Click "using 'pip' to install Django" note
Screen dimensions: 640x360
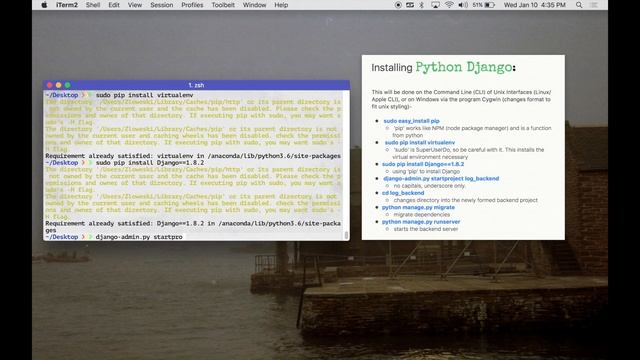tap(426, 171)
